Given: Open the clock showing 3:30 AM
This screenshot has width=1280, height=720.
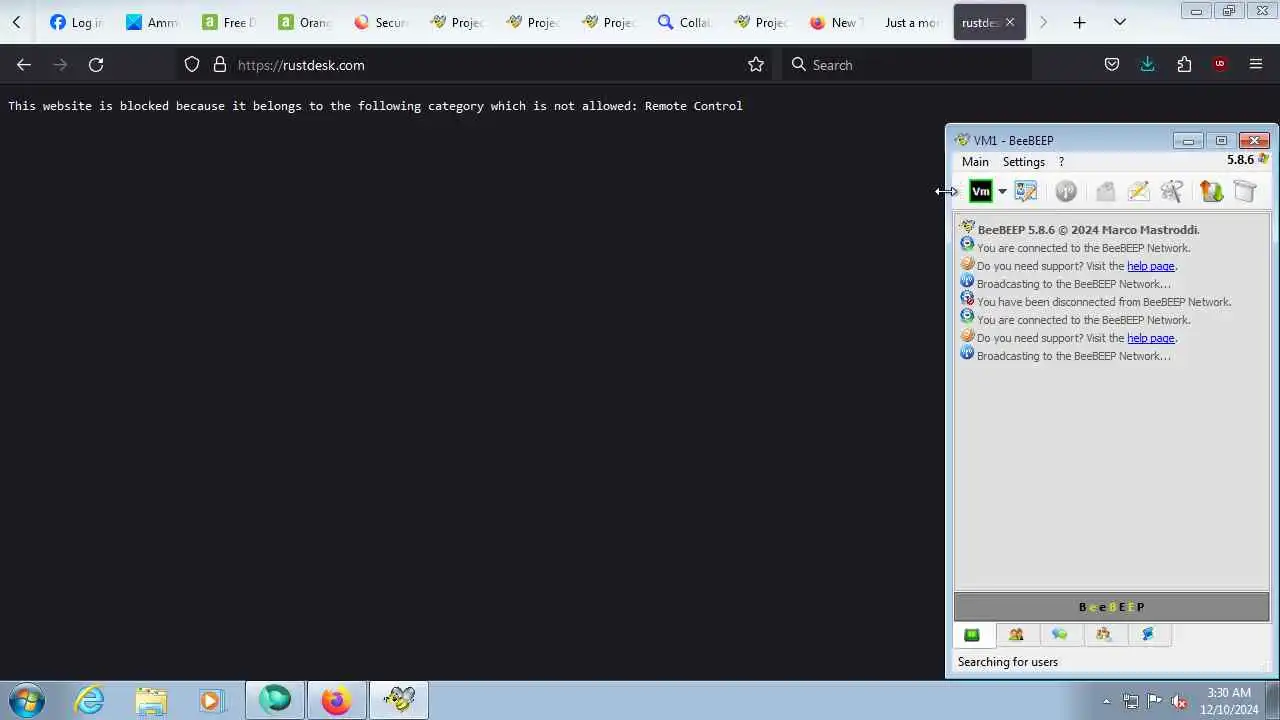Looking at the screenshot, I should coord(1229,701).
